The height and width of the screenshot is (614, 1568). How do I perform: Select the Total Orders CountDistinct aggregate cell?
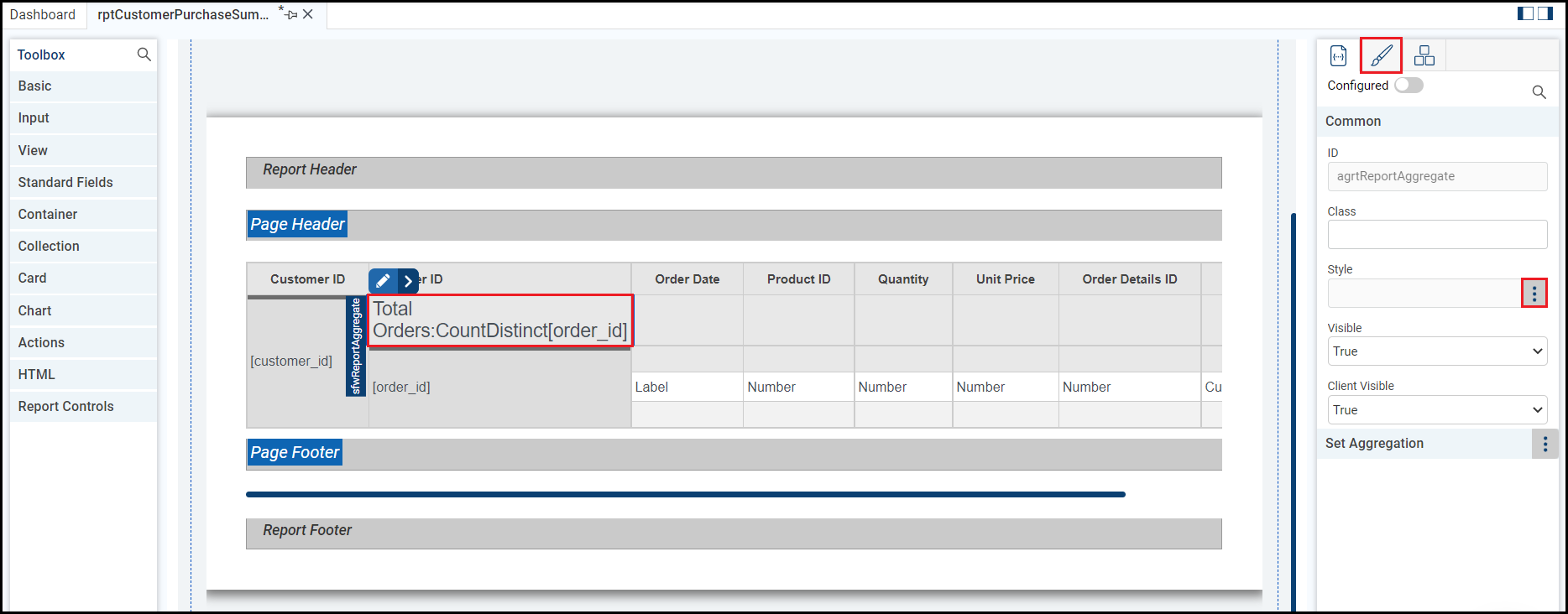500,320
